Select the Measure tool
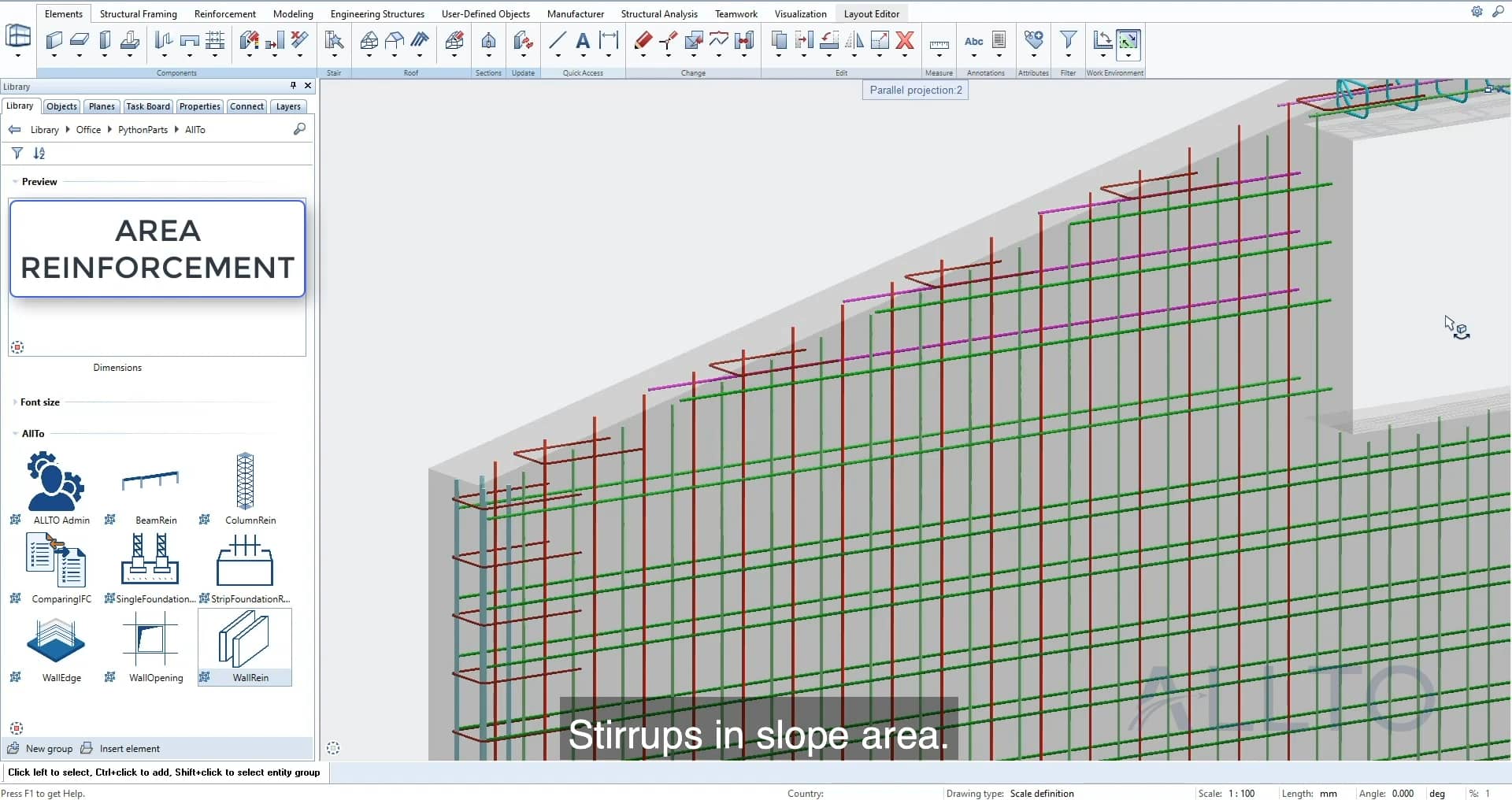 pos(938,43)
